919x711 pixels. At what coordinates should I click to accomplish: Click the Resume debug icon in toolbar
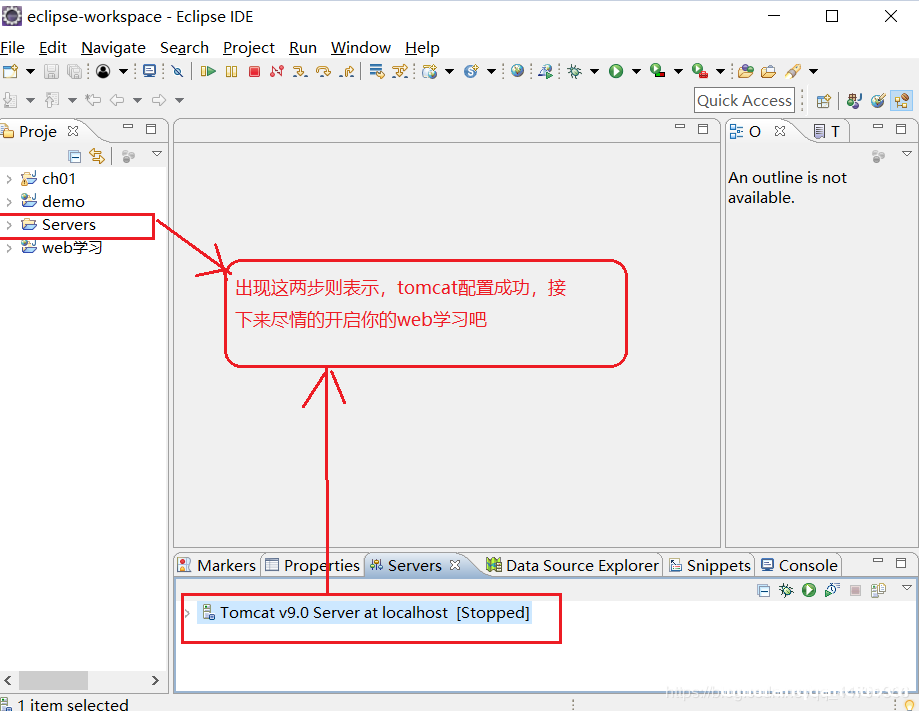208,71
